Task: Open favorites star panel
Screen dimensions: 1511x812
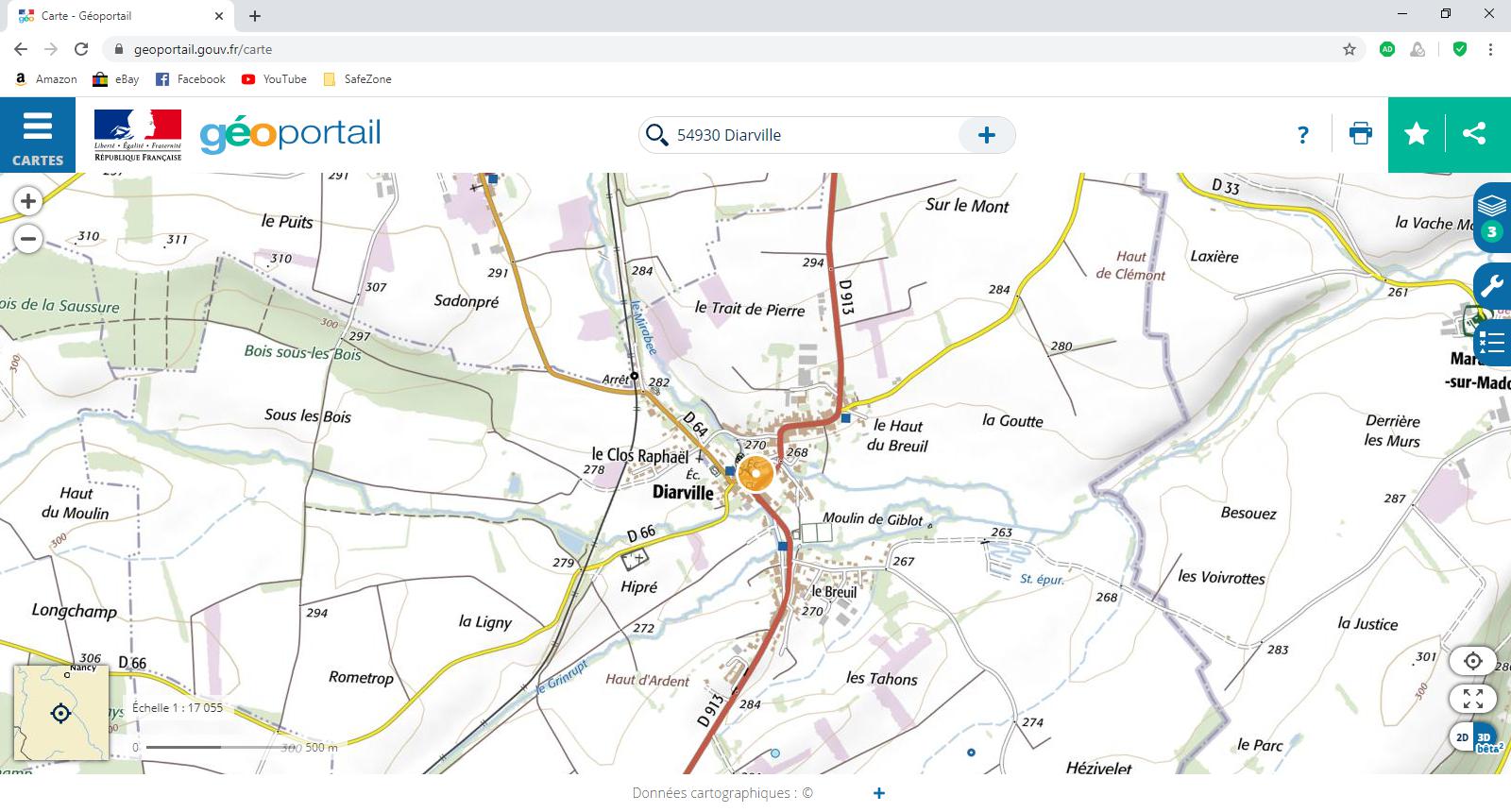Action: click(x=1417, y=134)
